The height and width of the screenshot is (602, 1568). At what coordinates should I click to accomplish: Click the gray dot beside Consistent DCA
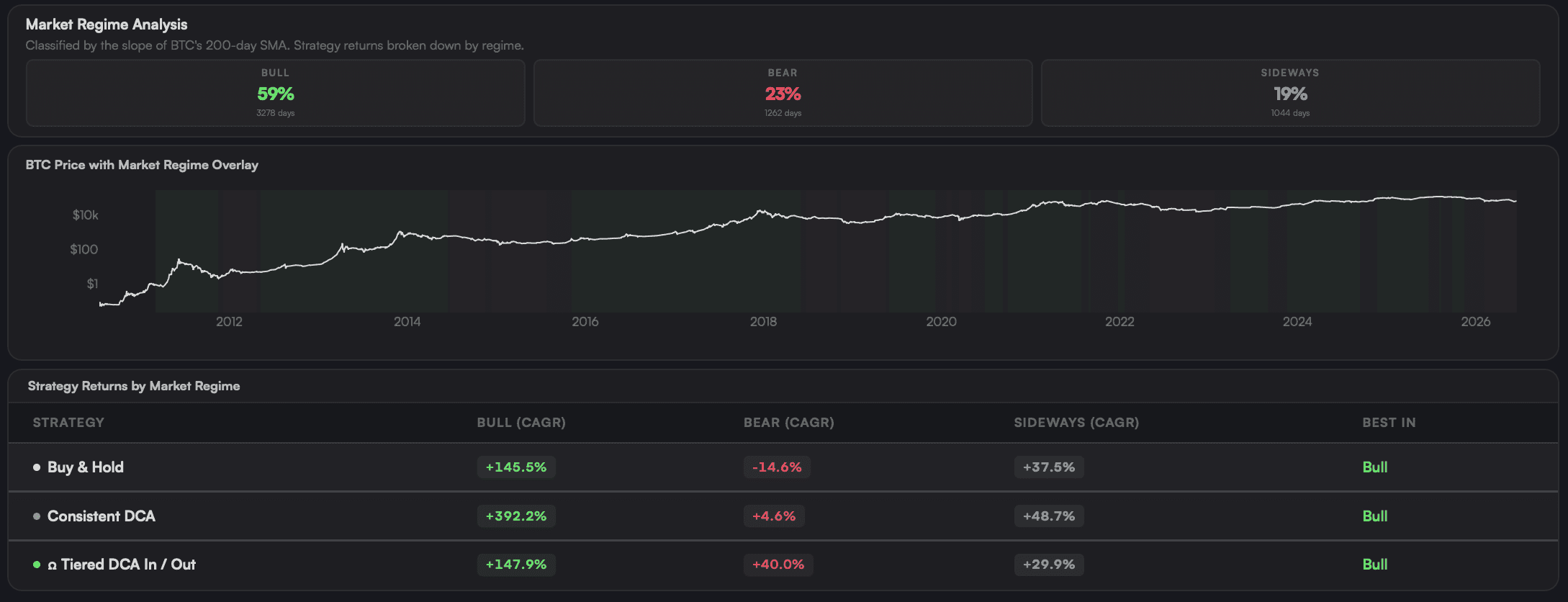point(37,516)
